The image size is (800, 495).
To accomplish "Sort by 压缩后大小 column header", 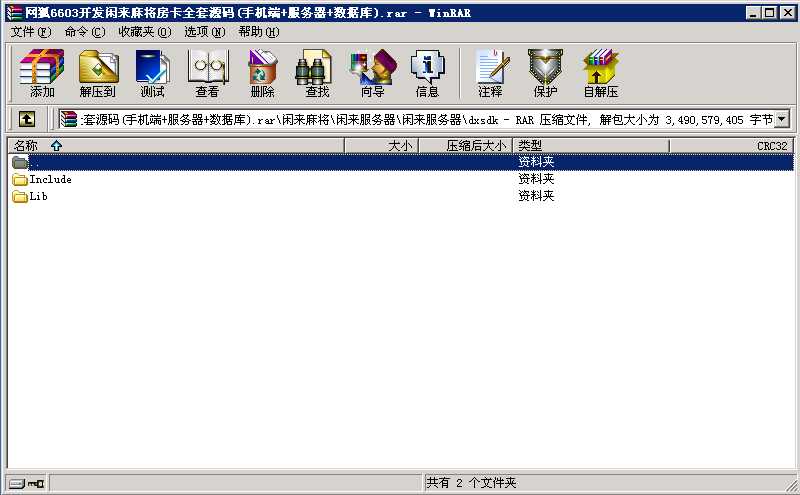I will [466, 146].
